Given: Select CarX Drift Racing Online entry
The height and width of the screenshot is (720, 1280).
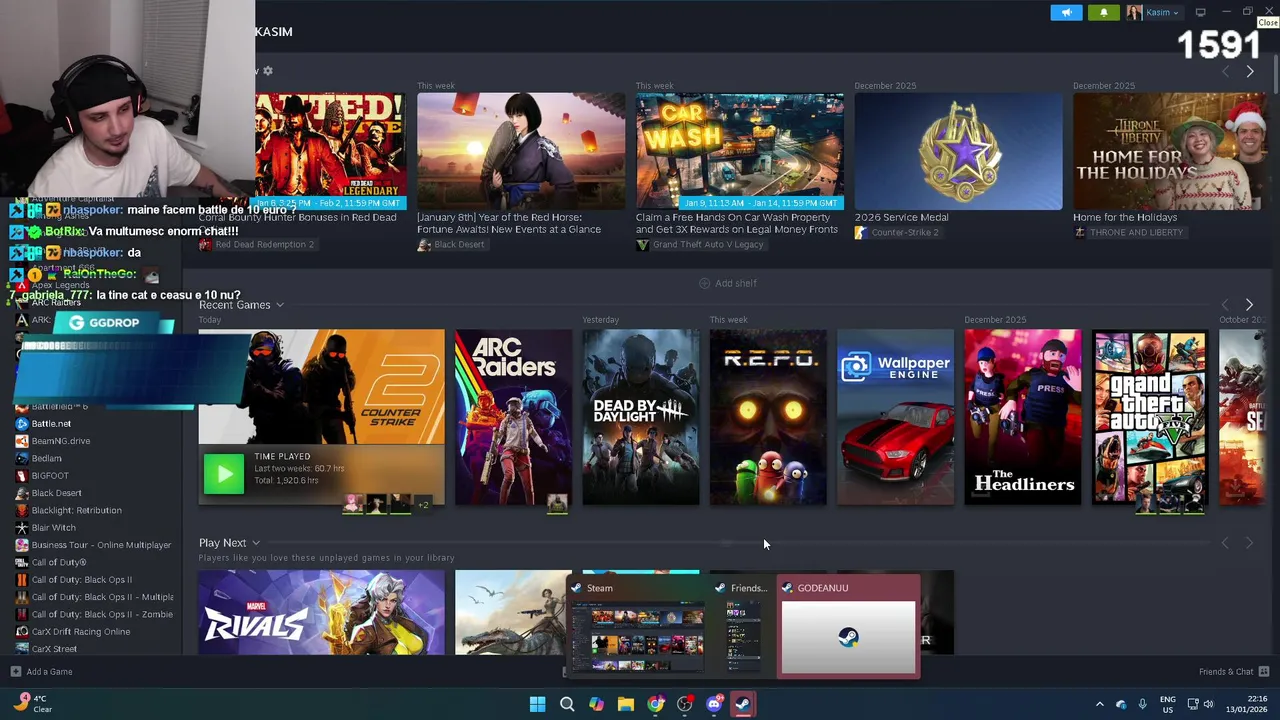Looking at the screenshot, I should click(x=80, y=632).
